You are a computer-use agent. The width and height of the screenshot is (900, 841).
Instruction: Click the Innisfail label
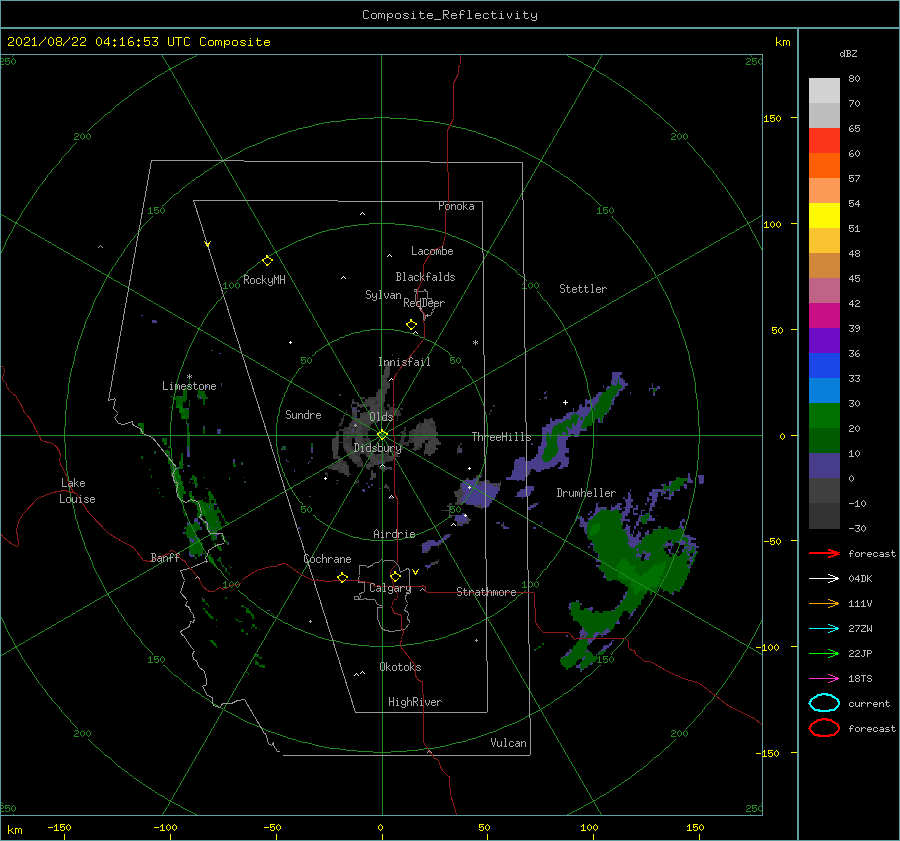pos(404,362)
